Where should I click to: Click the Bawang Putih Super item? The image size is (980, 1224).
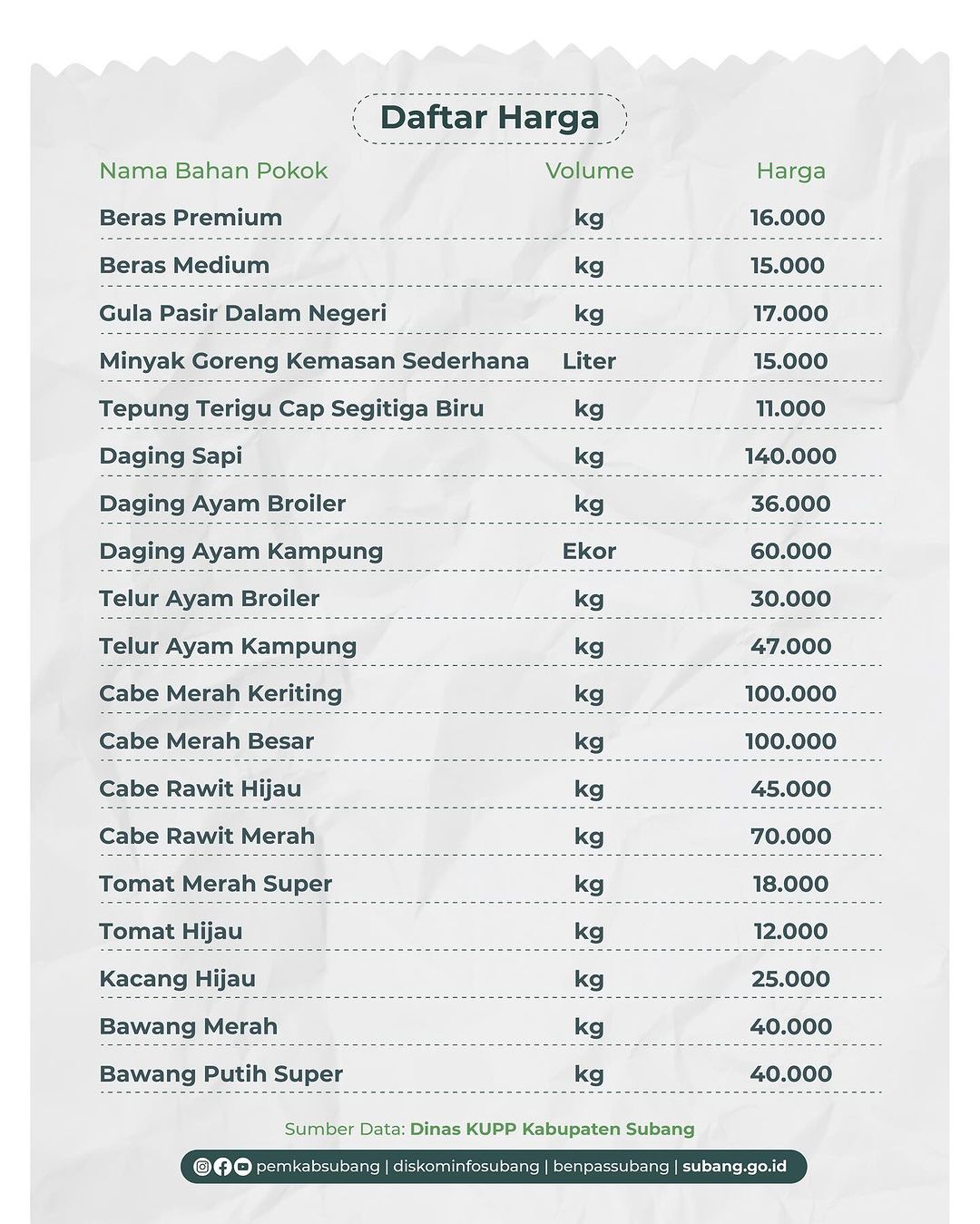coord(220,1074)
